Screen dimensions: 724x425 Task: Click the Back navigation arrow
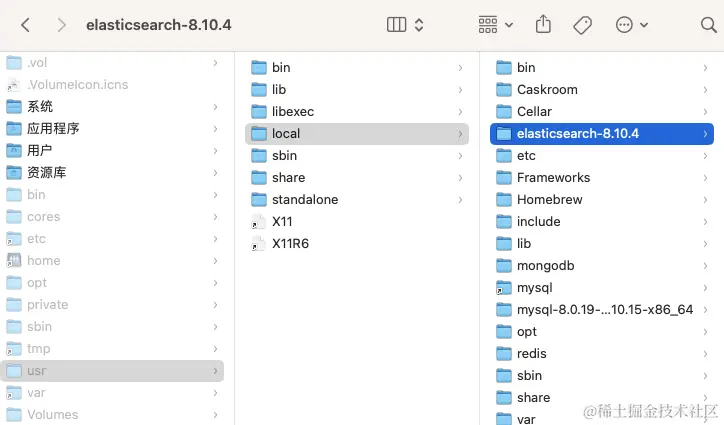click(26, 24)
